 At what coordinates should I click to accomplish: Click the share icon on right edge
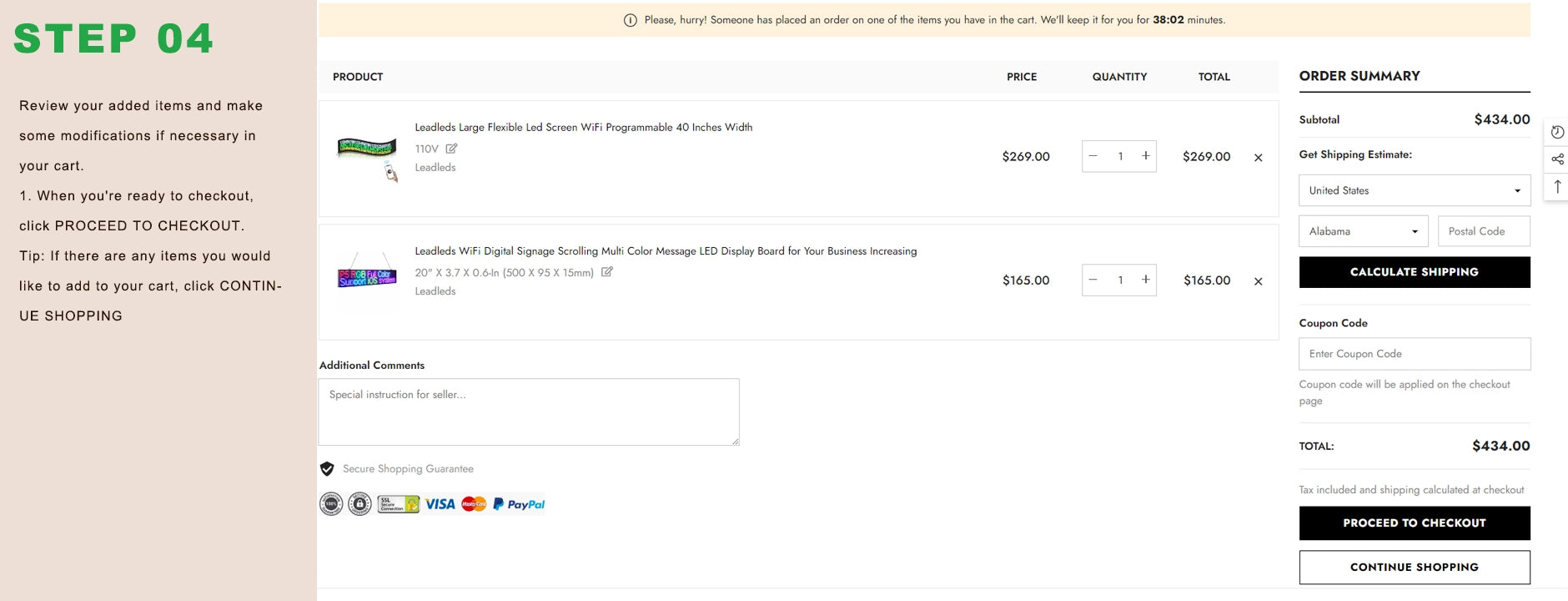click(x=1557, y=159)
